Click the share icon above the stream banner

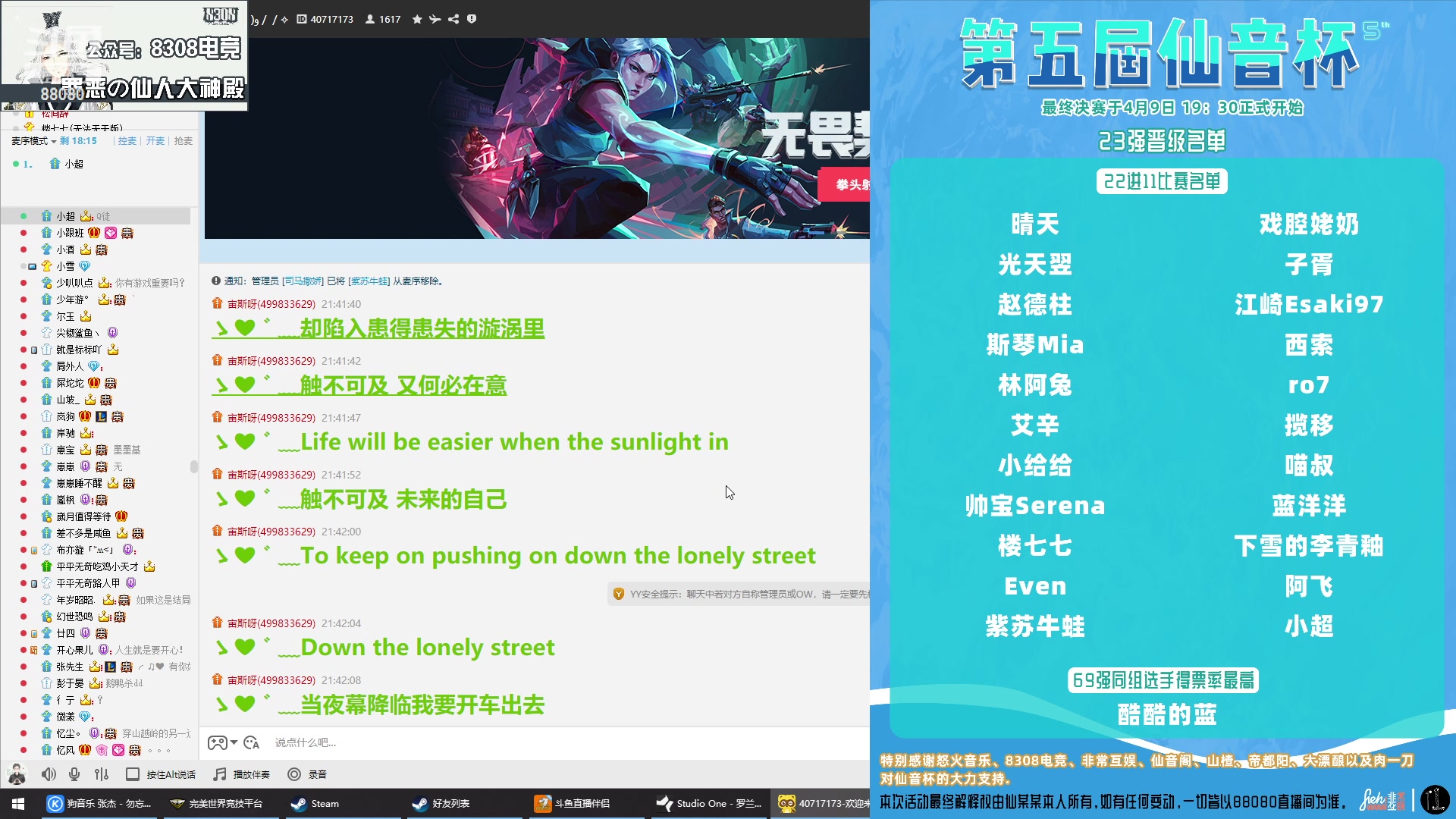(453, 20)
